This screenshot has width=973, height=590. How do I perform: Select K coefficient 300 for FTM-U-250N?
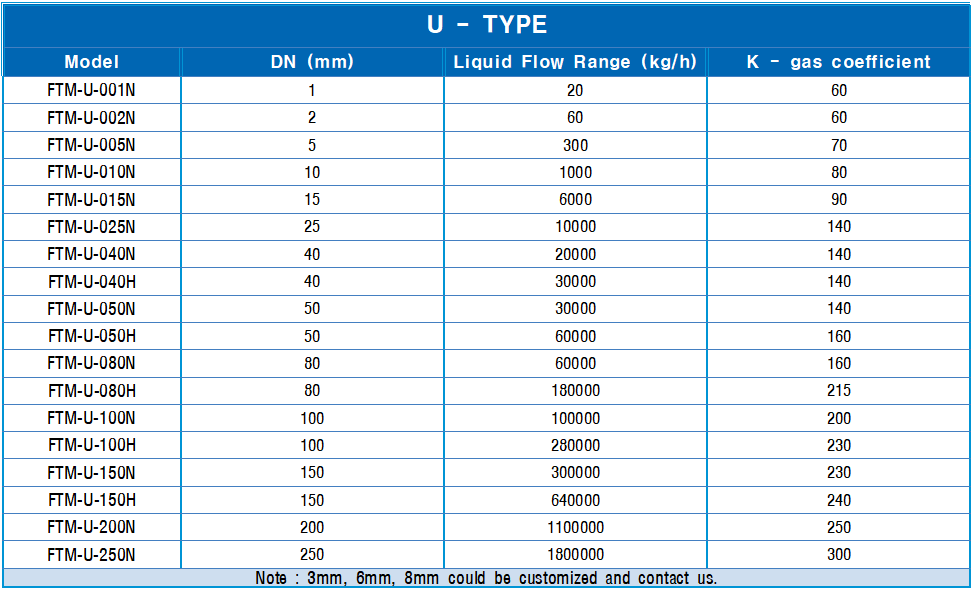(x=839, y=555)
